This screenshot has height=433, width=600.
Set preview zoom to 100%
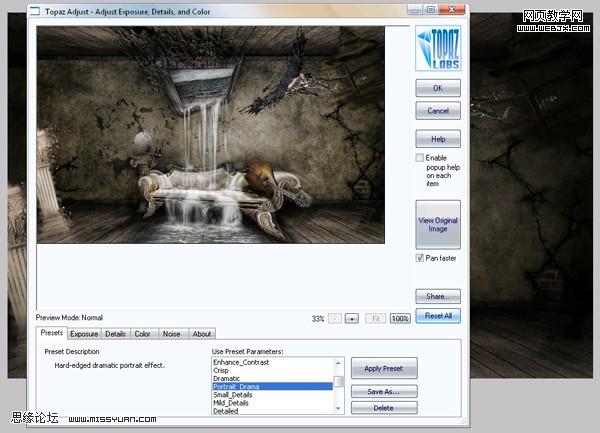[400, 318]
